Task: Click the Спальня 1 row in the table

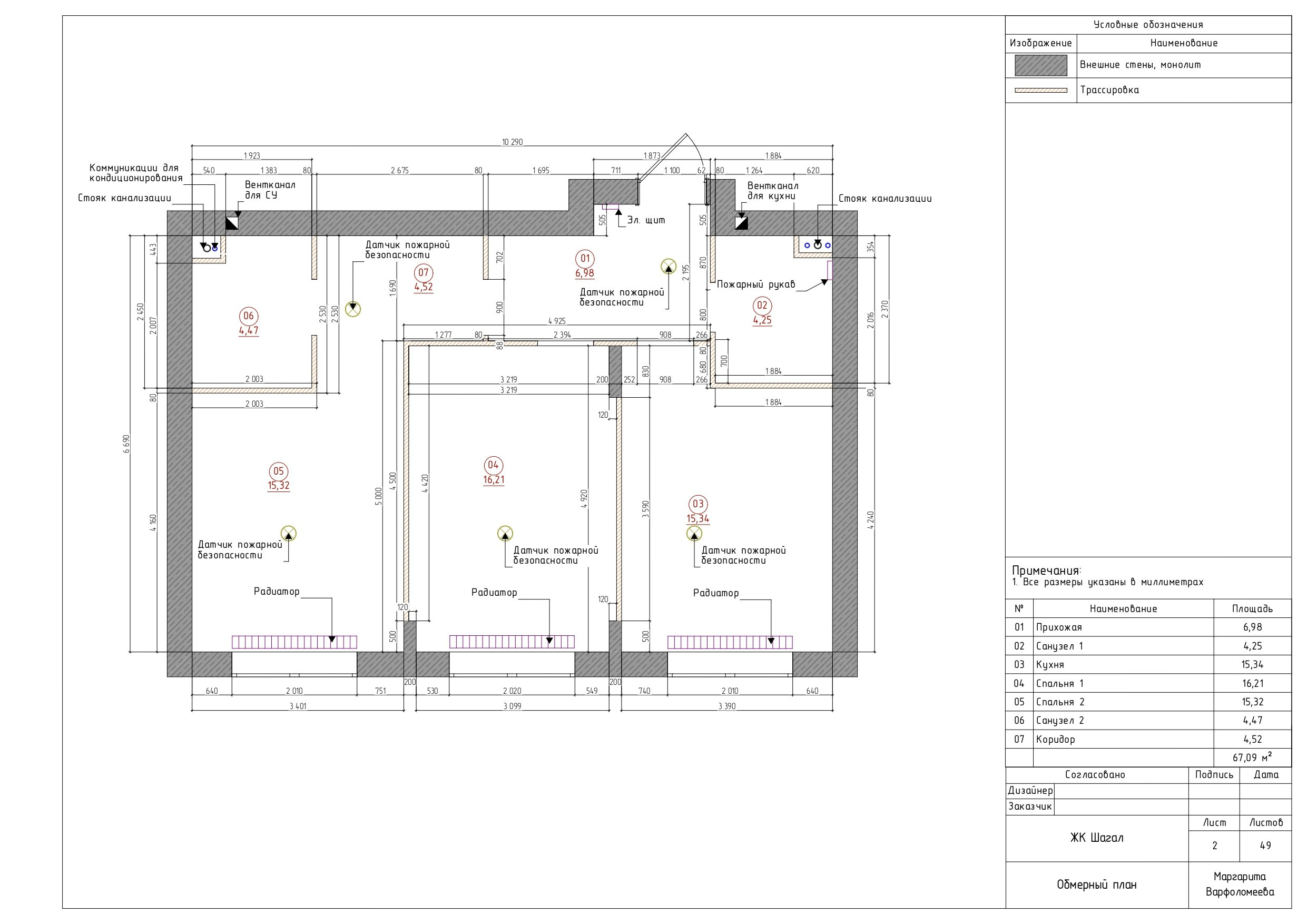Action: (1148, 683)
